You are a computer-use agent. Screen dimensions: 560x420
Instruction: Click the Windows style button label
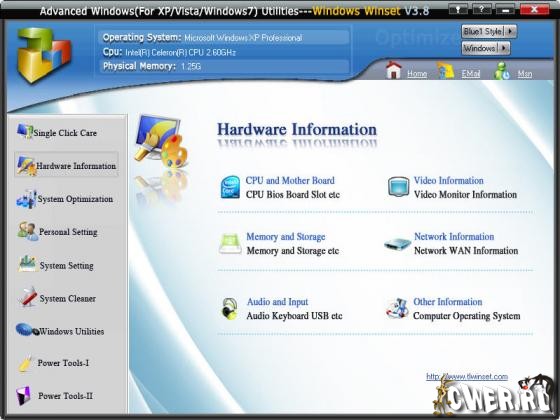pos(479,48)
